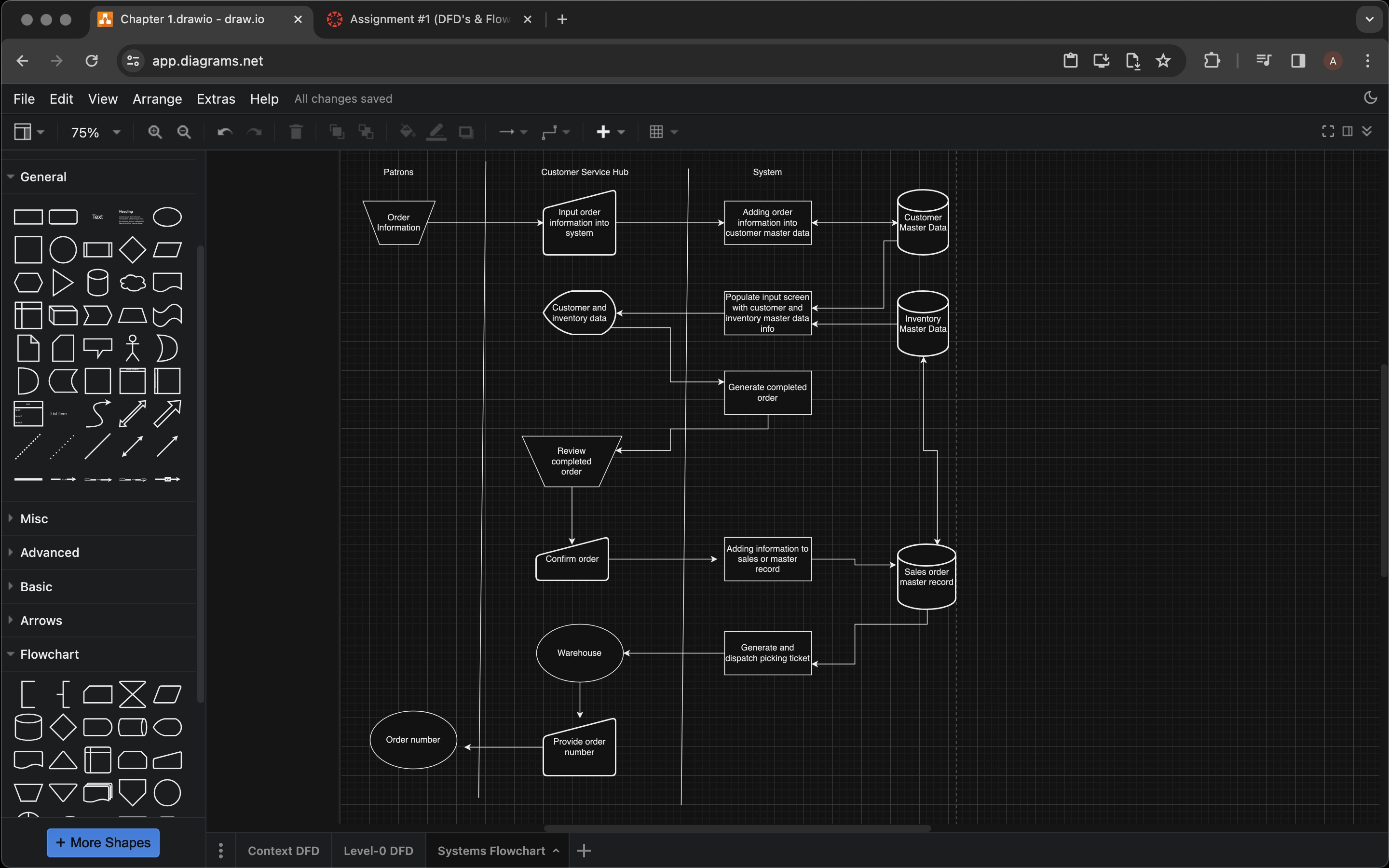Click the More Shapes button

pyautogui.click(x=103, y=842)
